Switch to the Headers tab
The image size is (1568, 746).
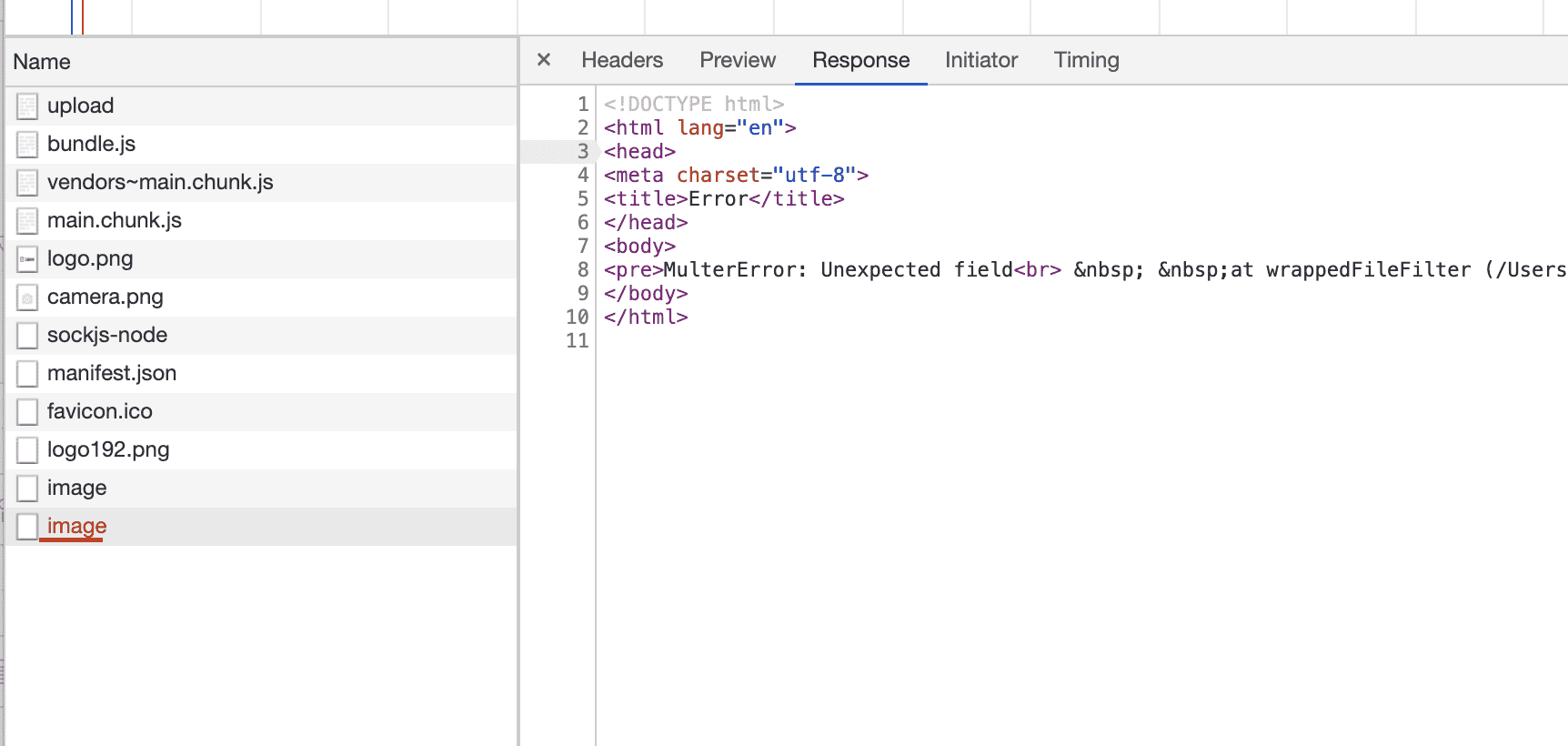click(622, 60)
